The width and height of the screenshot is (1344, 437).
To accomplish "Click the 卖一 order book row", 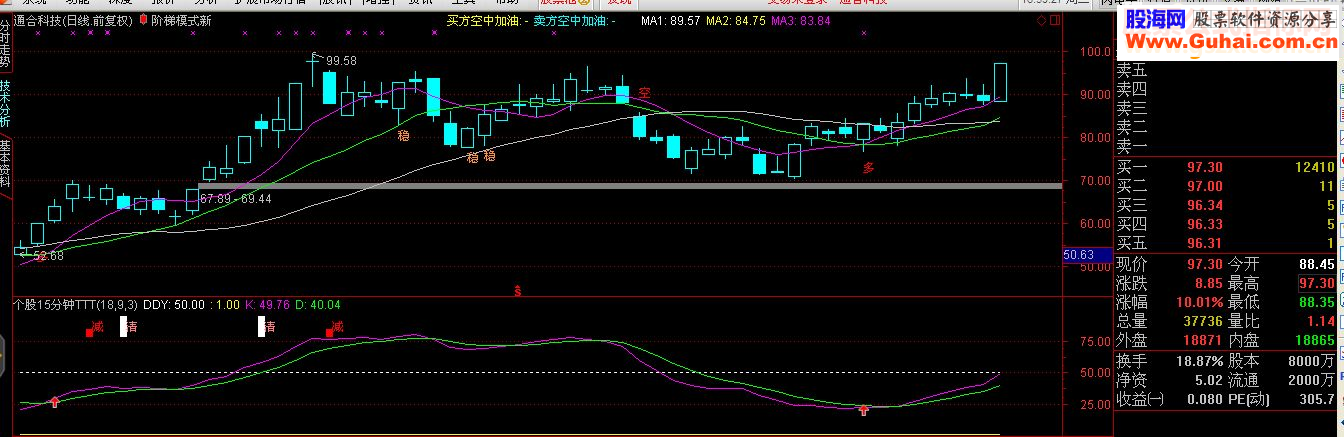I will (x=1228, y=147).
